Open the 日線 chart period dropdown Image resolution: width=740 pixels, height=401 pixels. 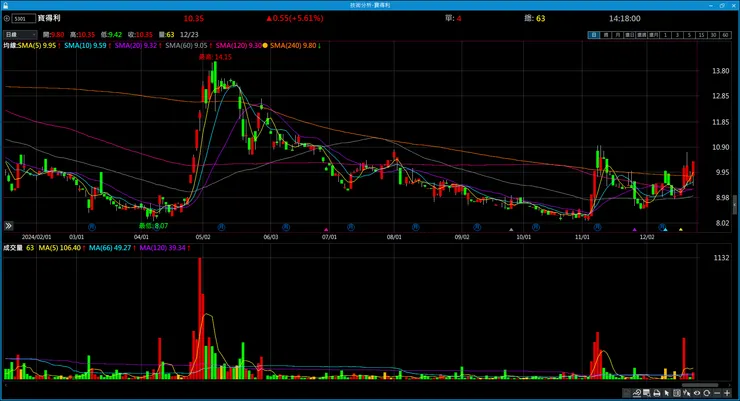pos(20,34)
